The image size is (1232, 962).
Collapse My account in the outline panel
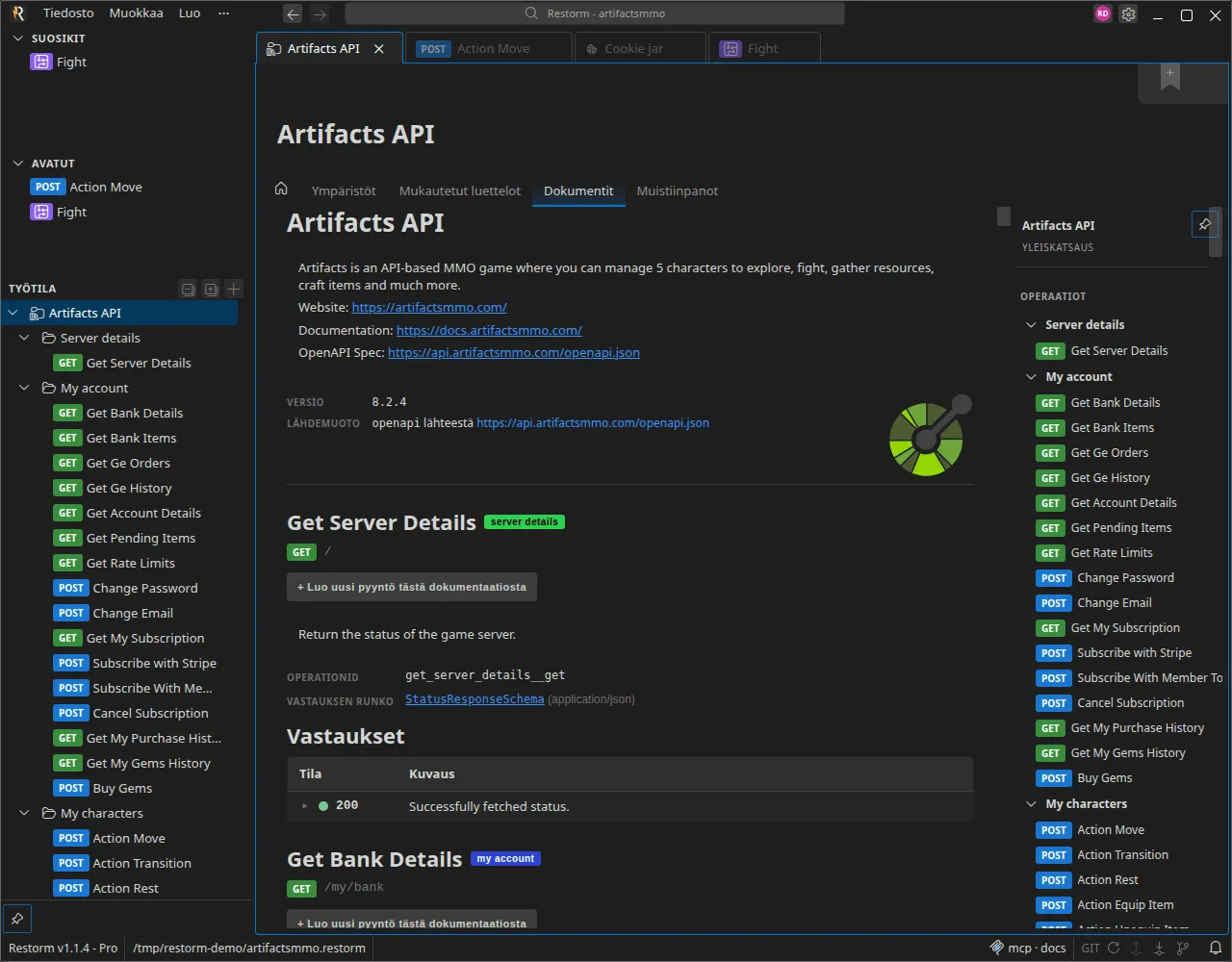(1031, 377)
